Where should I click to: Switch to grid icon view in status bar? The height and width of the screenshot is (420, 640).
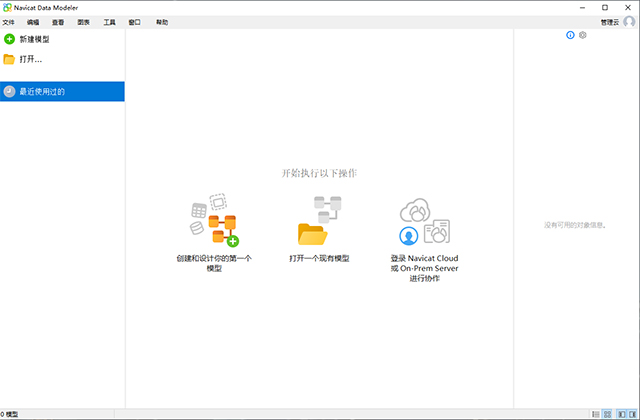pos(607,414)
